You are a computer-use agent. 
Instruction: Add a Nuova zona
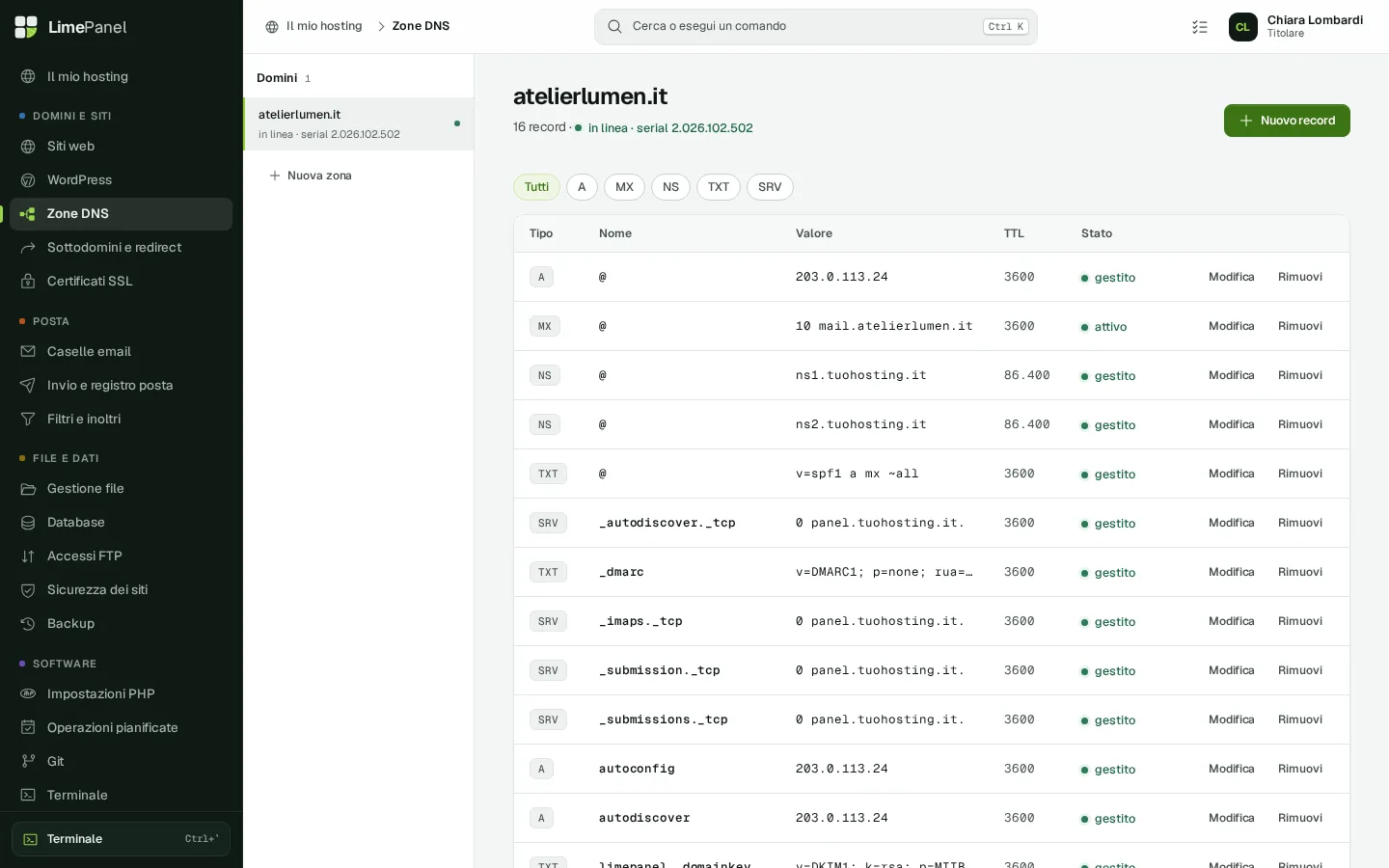click(311, 176)
